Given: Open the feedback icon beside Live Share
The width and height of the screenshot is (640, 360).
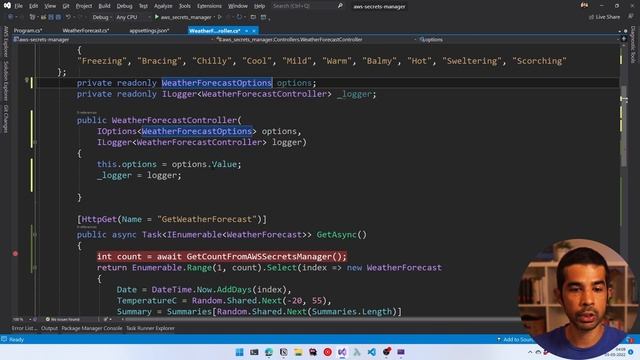Looking at the screenshot, I should point(631,17).
